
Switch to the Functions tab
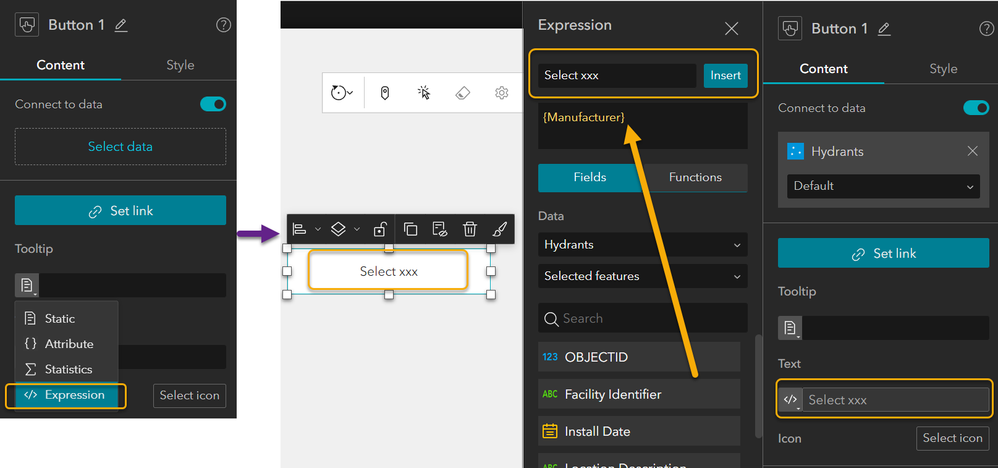695,177
